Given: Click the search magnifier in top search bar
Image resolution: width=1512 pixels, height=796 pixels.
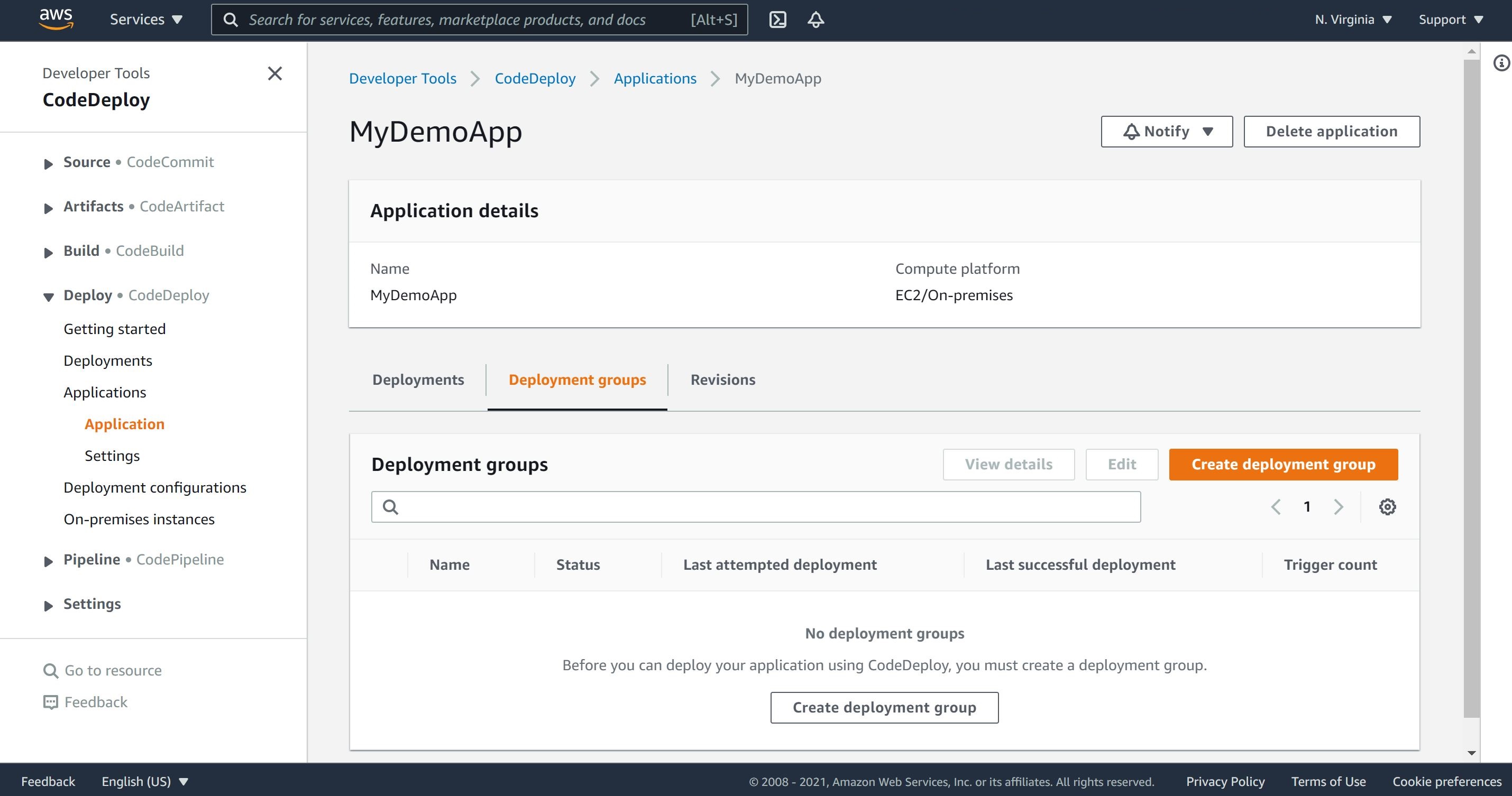Looking at the screenshot, I should pos(231,20).
